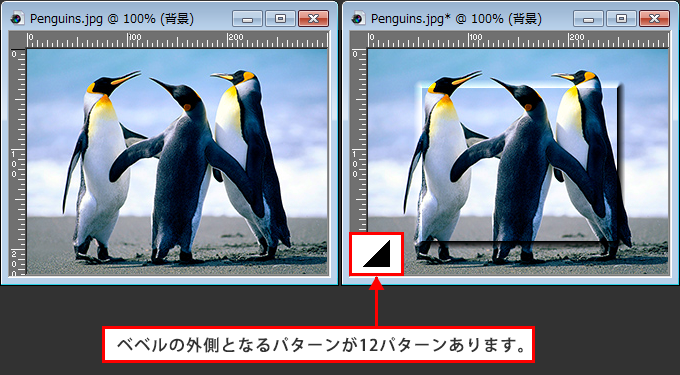Click the vertical ruler in the right window

359,141
